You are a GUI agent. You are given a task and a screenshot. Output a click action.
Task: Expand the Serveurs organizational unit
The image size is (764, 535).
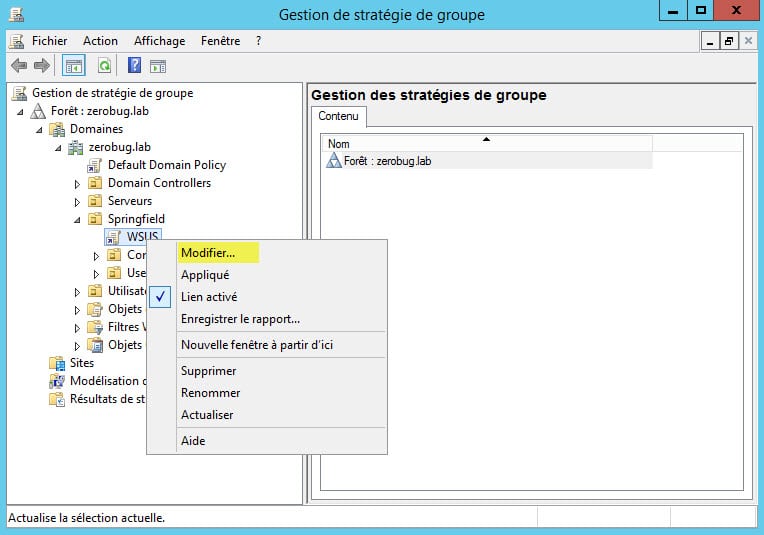77,202
